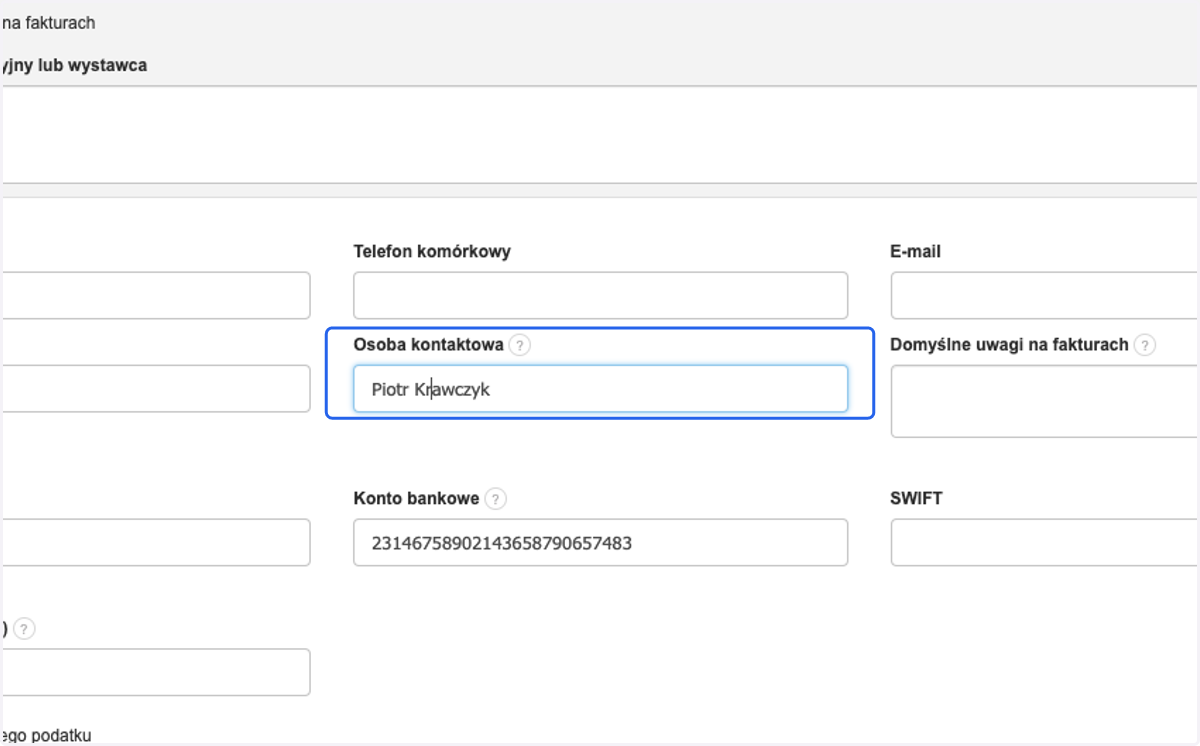
Task: Click the question-mark icon above the bottom-left field
Action: point(25,628)
